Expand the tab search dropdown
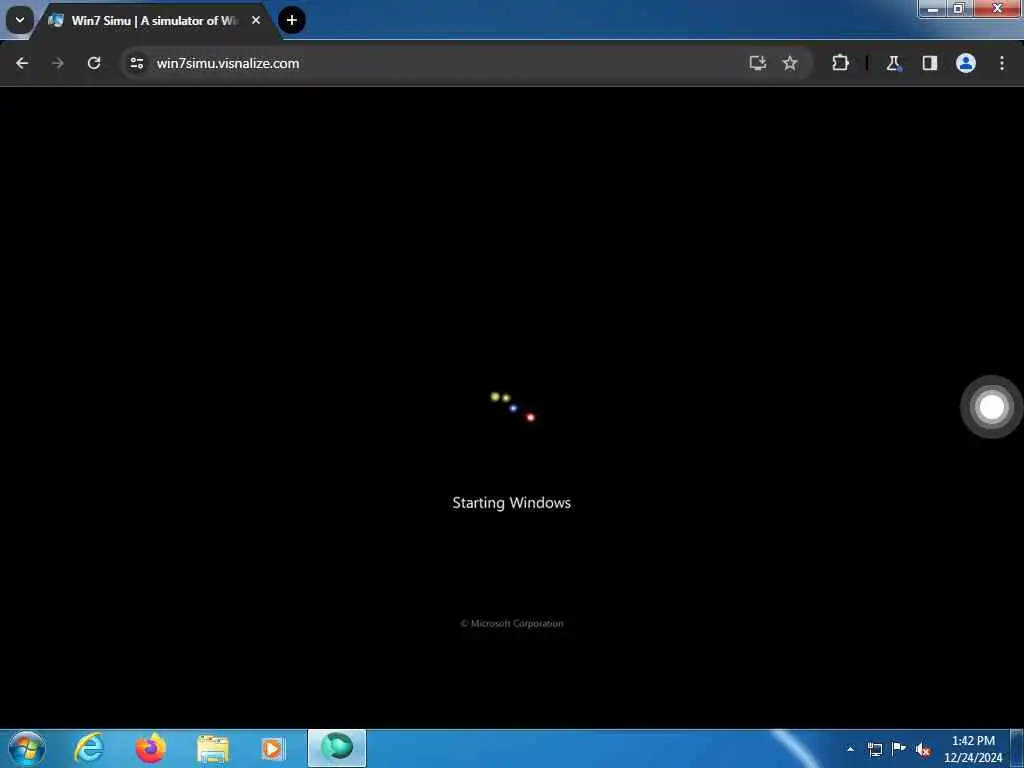This screenshot has width=1024, height=768. [20, 20]
